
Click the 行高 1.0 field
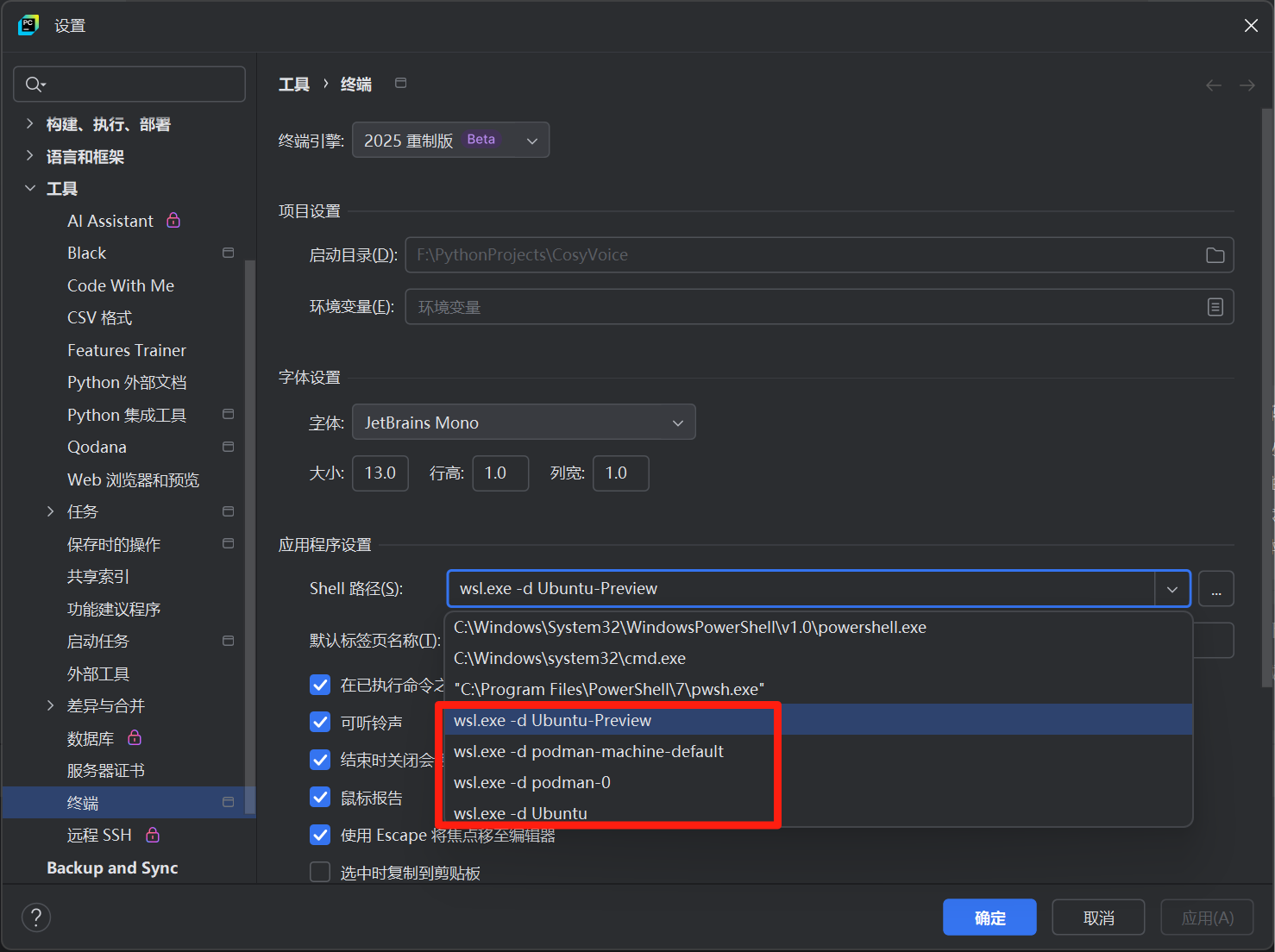(500, 473)
